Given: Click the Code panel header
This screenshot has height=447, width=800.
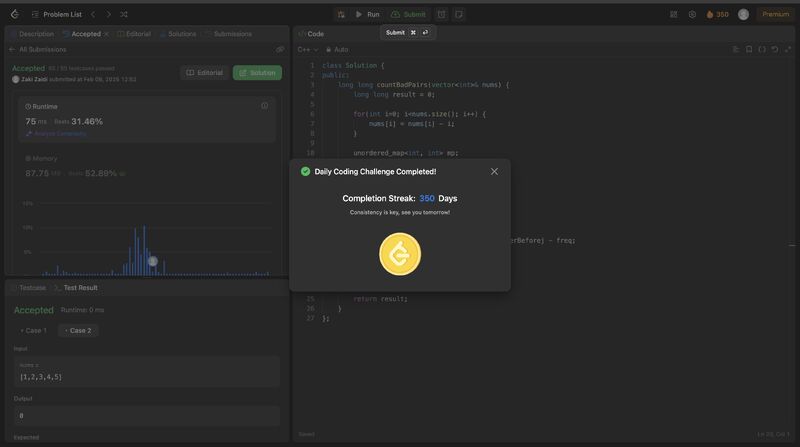Looking at the screenshot, I should [x=311, y=34].
